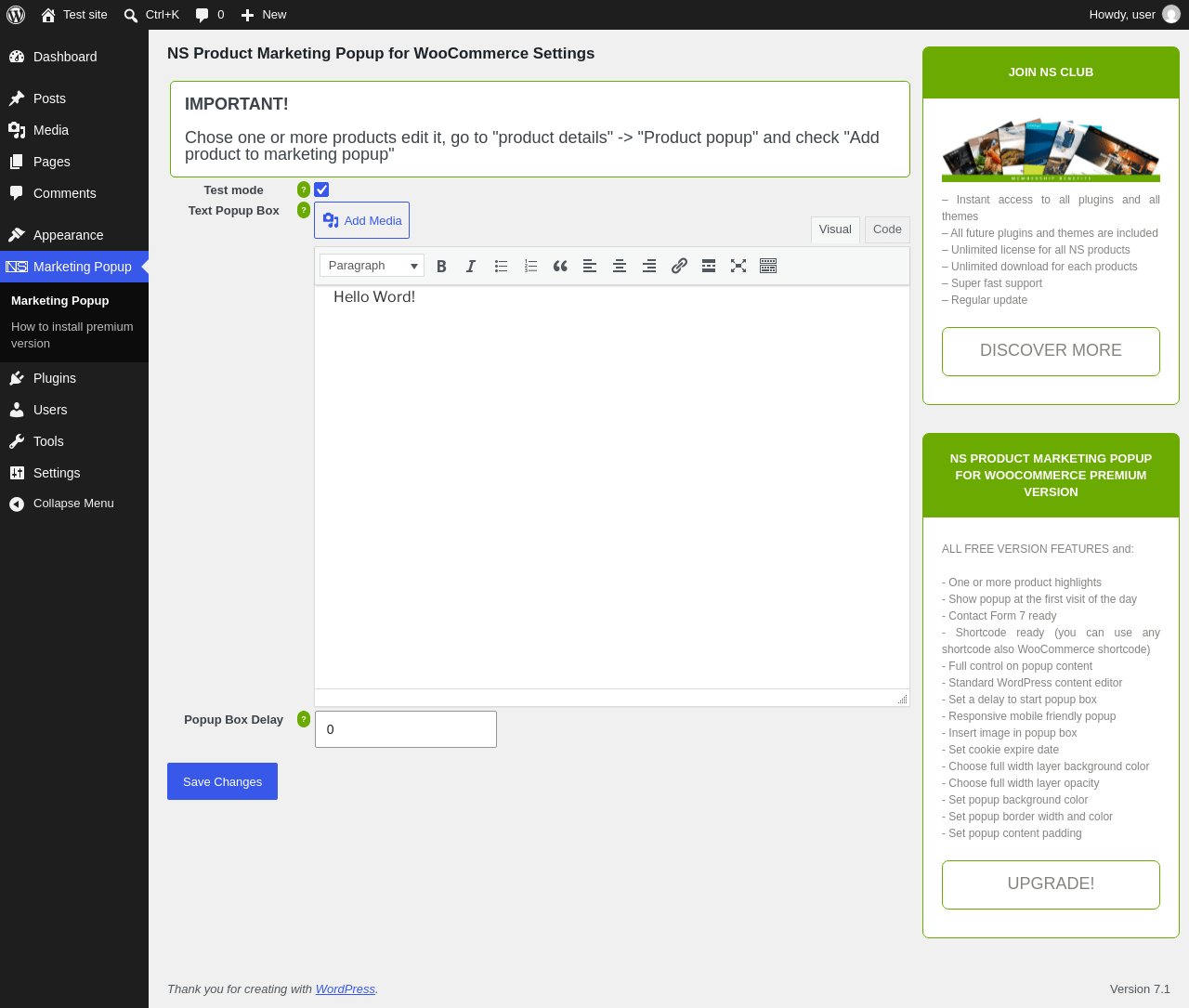Click the Appearance brush icon

click(x=17, y=235)
